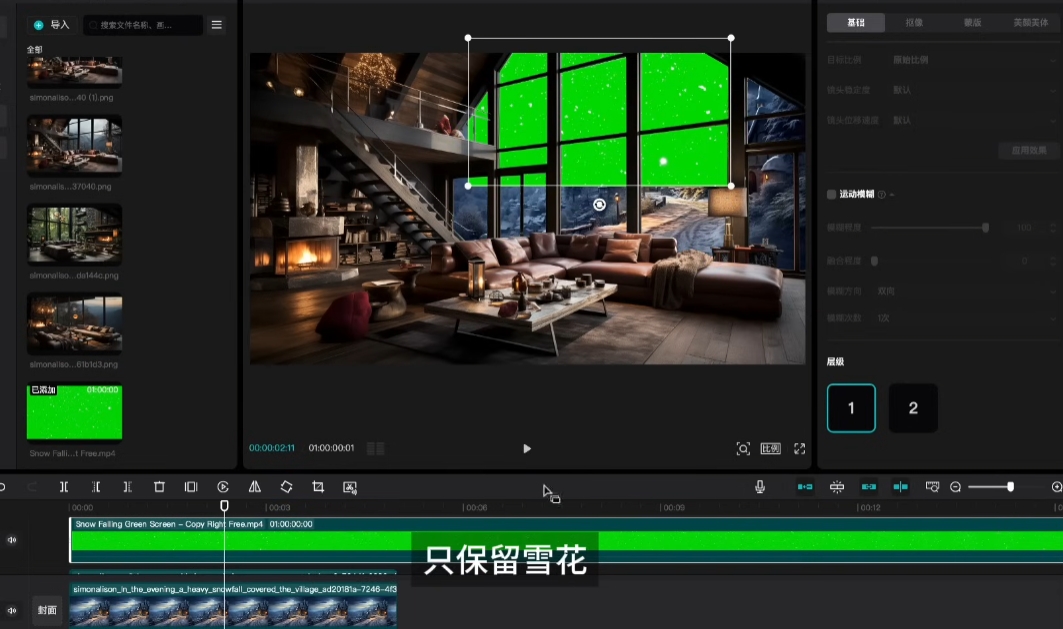Screen dimensions: 1063x629
Task: Mute the green screen track
Action: (12, 540)
